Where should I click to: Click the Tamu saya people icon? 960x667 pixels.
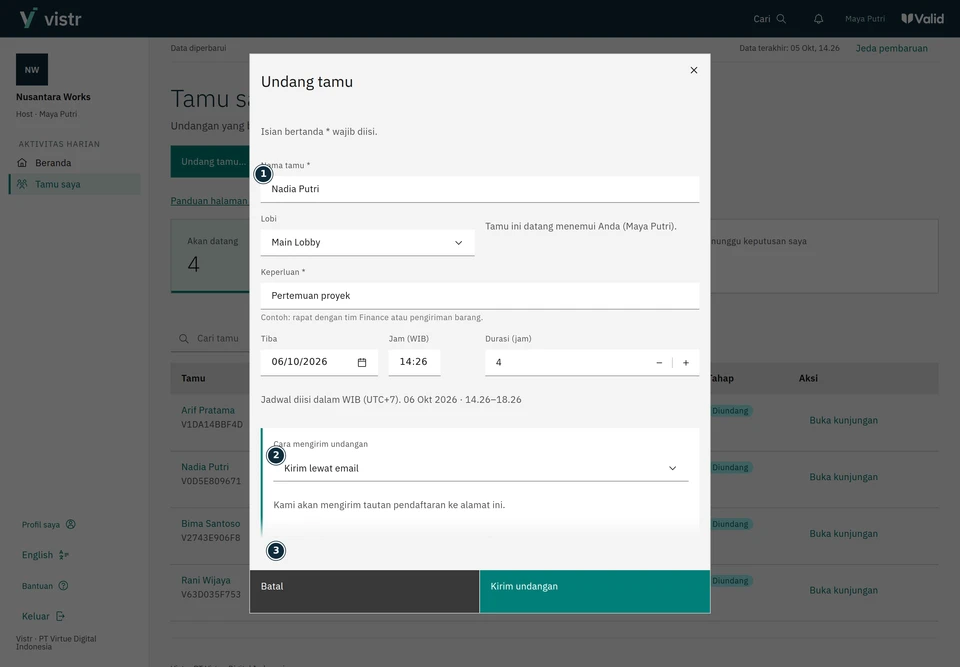coord(22,184)
